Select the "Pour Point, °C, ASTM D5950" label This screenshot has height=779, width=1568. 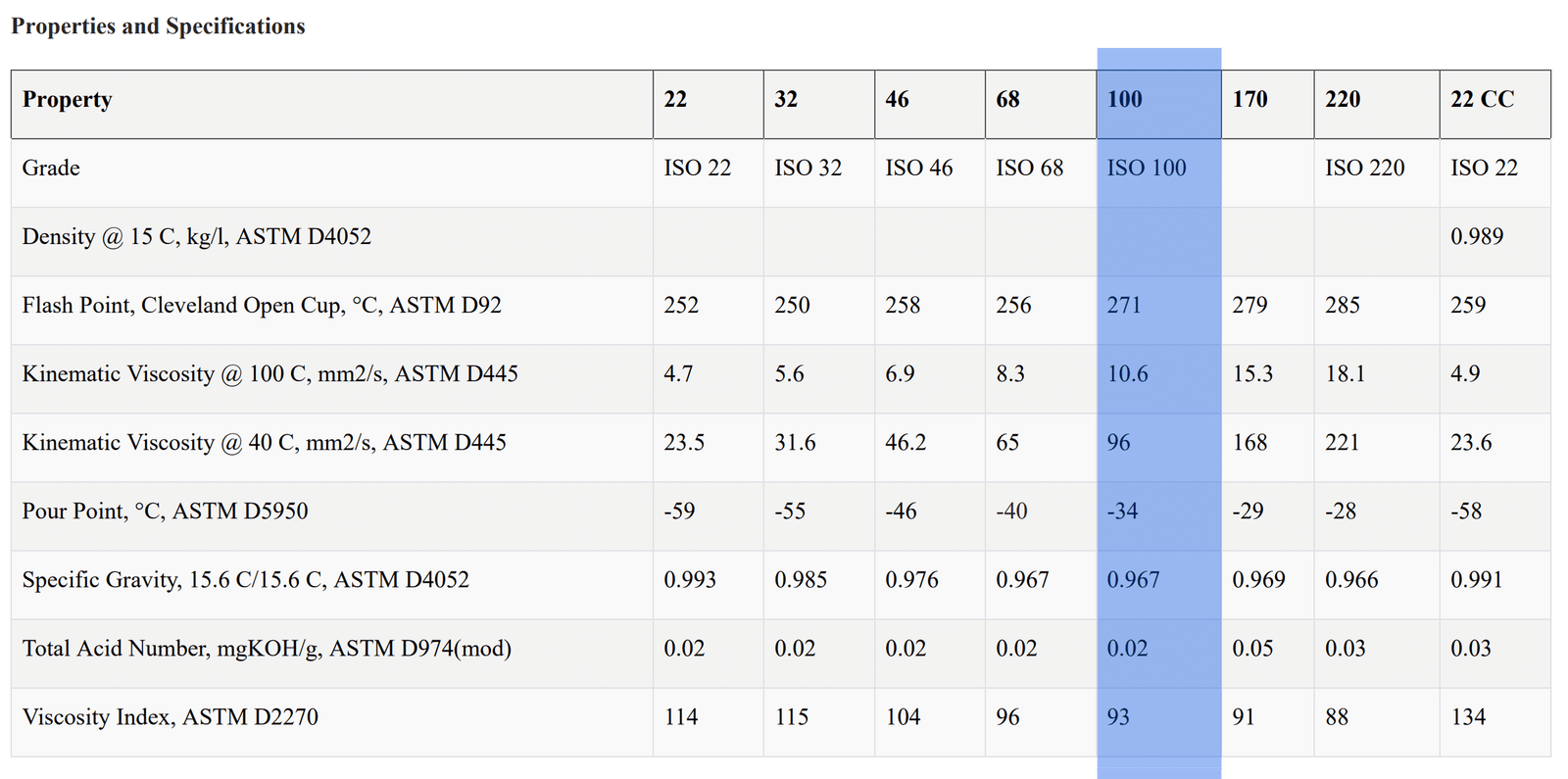point(165,511)
